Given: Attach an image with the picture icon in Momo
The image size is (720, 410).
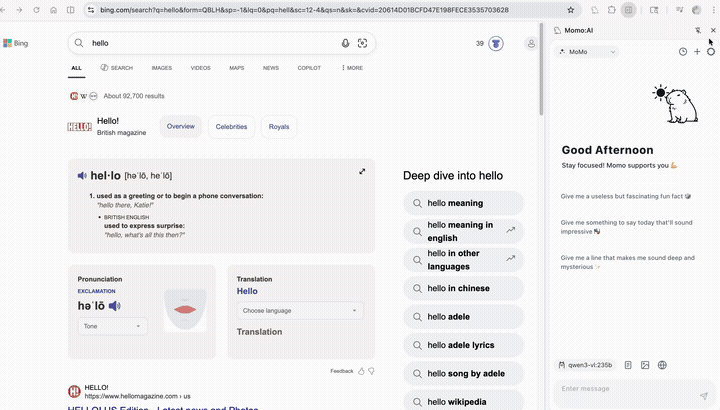Looking at the screenshot, I should point(645,365).
